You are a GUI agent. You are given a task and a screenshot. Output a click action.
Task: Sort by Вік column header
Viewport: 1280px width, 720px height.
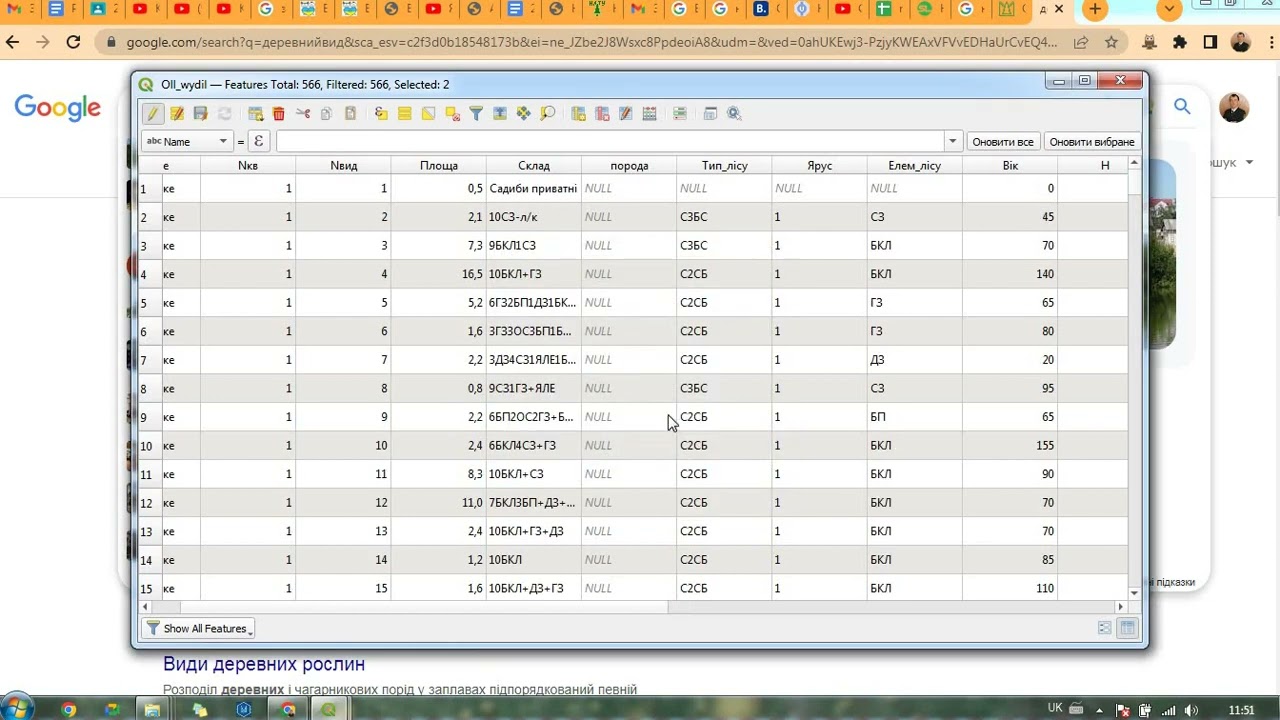(x=1010, y=166)
